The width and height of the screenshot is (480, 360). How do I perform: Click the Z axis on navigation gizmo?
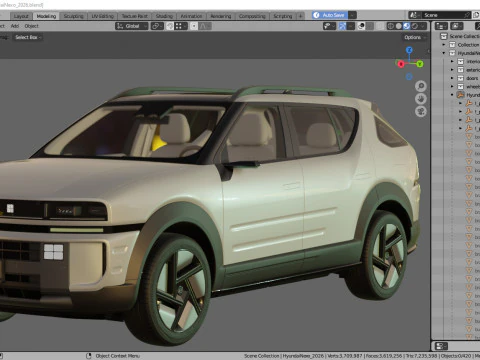(x=409, y=50)
